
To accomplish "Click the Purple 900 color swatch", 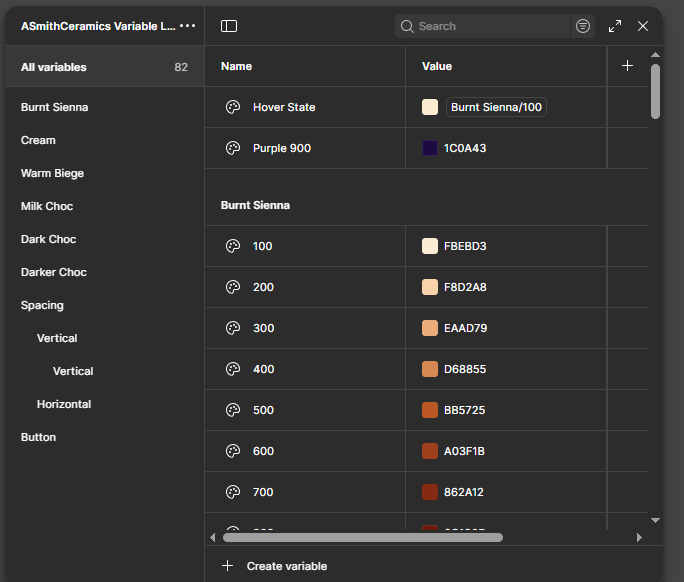I will click(x=430, y=148).
